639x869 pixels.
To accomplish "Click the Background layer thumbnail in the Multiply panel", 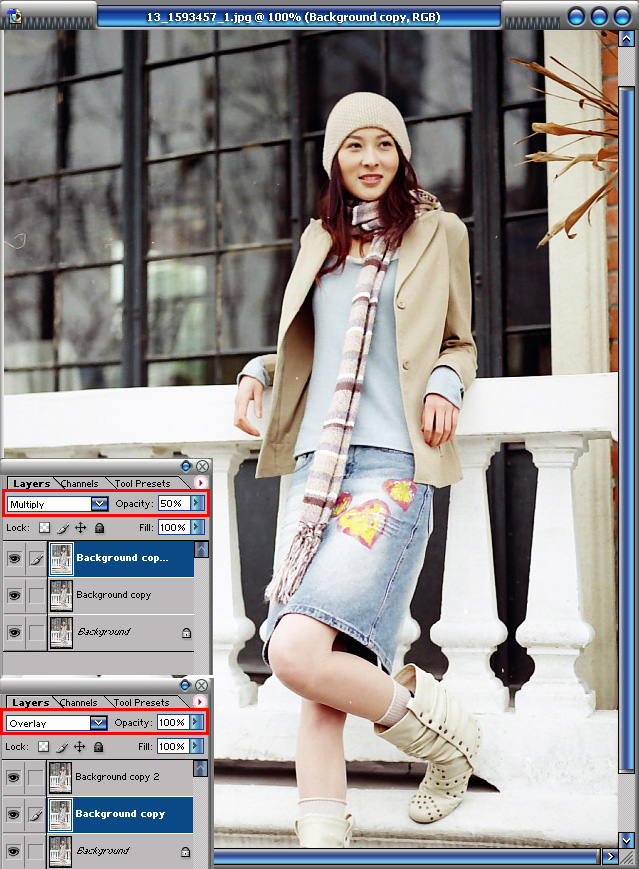I will click(61, 632).
